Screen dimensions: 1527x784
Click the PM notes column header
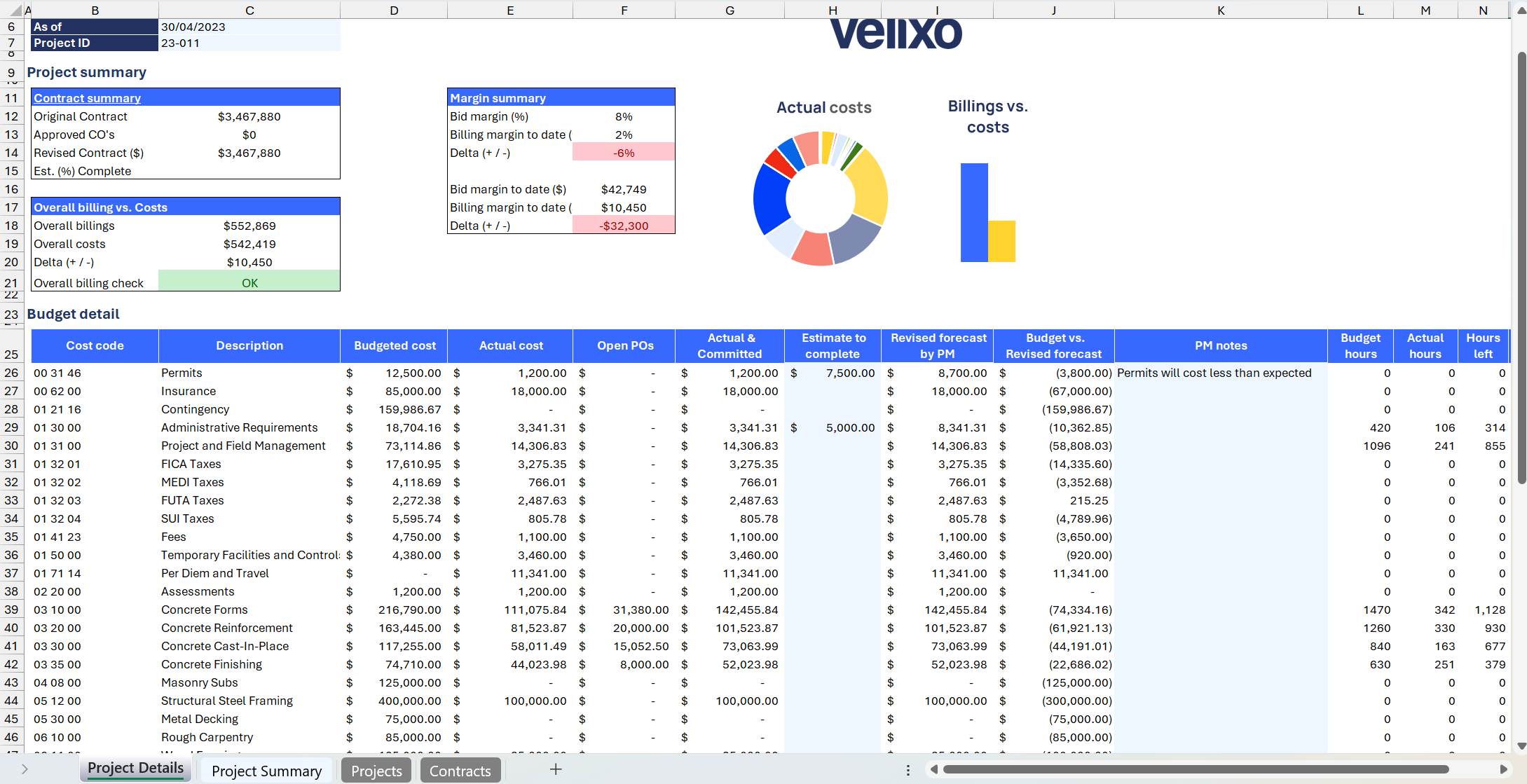click(x=1221, y=345)
